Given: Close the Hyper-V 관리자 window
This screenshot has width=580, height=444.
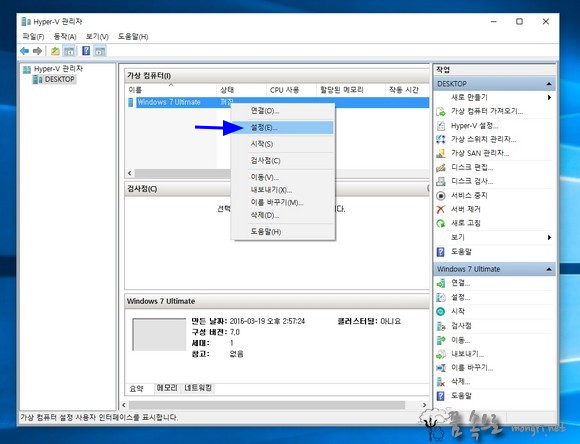Looking at the screenshot, I should [546, 21].
